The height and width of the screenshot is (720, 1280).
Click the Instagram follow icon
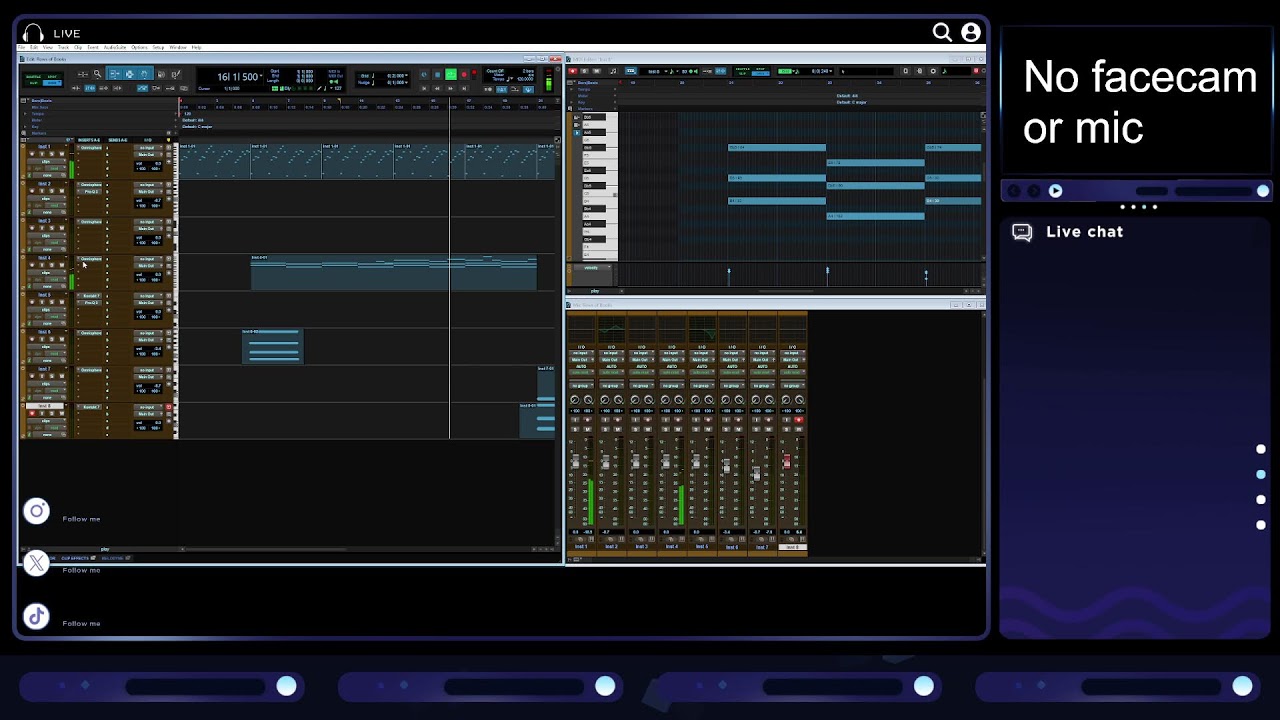click(36, 511)
